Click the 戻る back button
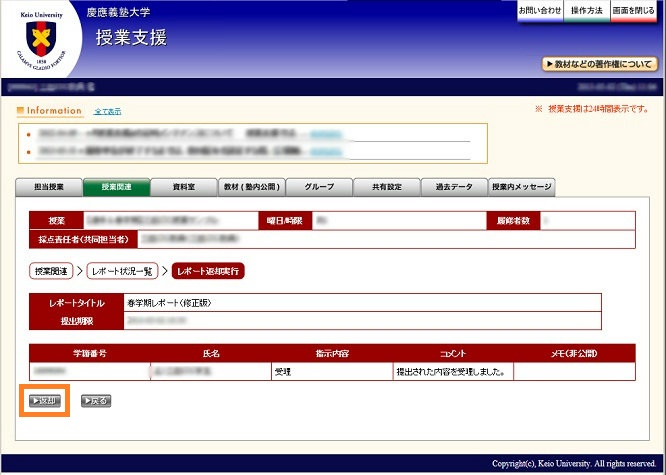The image size is (666, 475). [96, 401]
